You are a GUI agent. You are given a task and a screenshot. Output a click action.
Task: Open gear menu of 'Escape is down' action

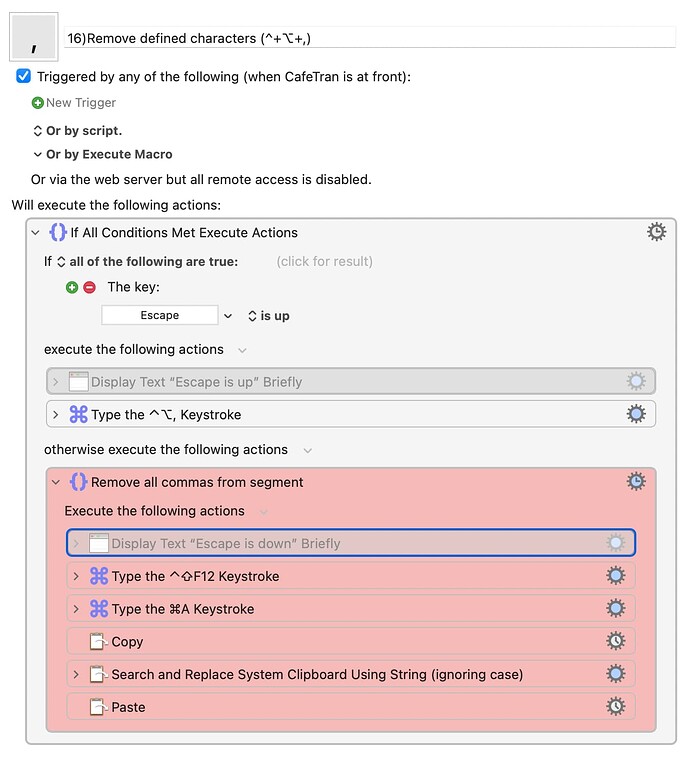(x=615, y=543)
